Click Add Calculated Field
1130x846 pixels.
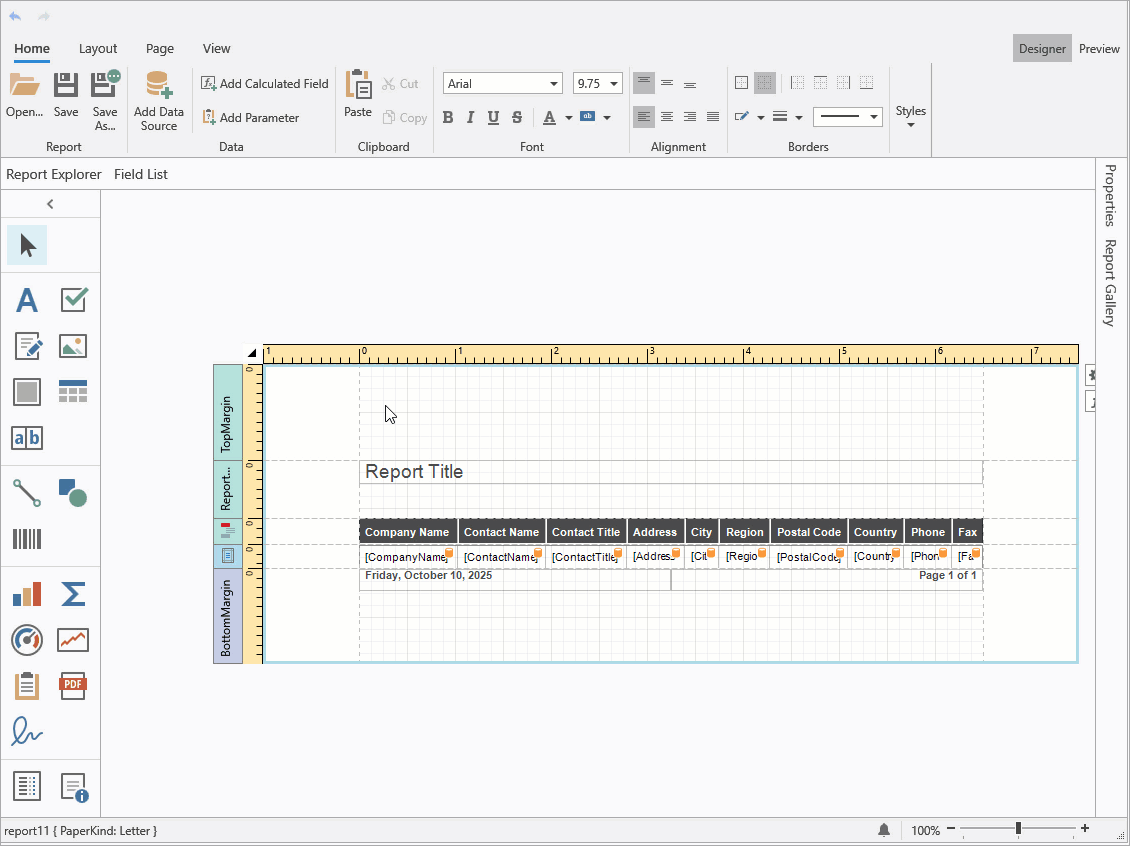(x=263, y=83)
